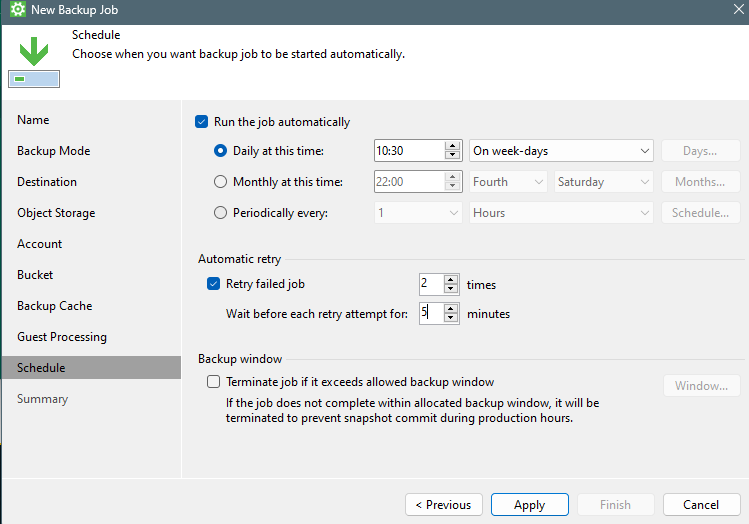The width and height of the screenshot is (749, 524).
Task: Open the Destination step in sidebar
Action: click(x=47, y=182)
